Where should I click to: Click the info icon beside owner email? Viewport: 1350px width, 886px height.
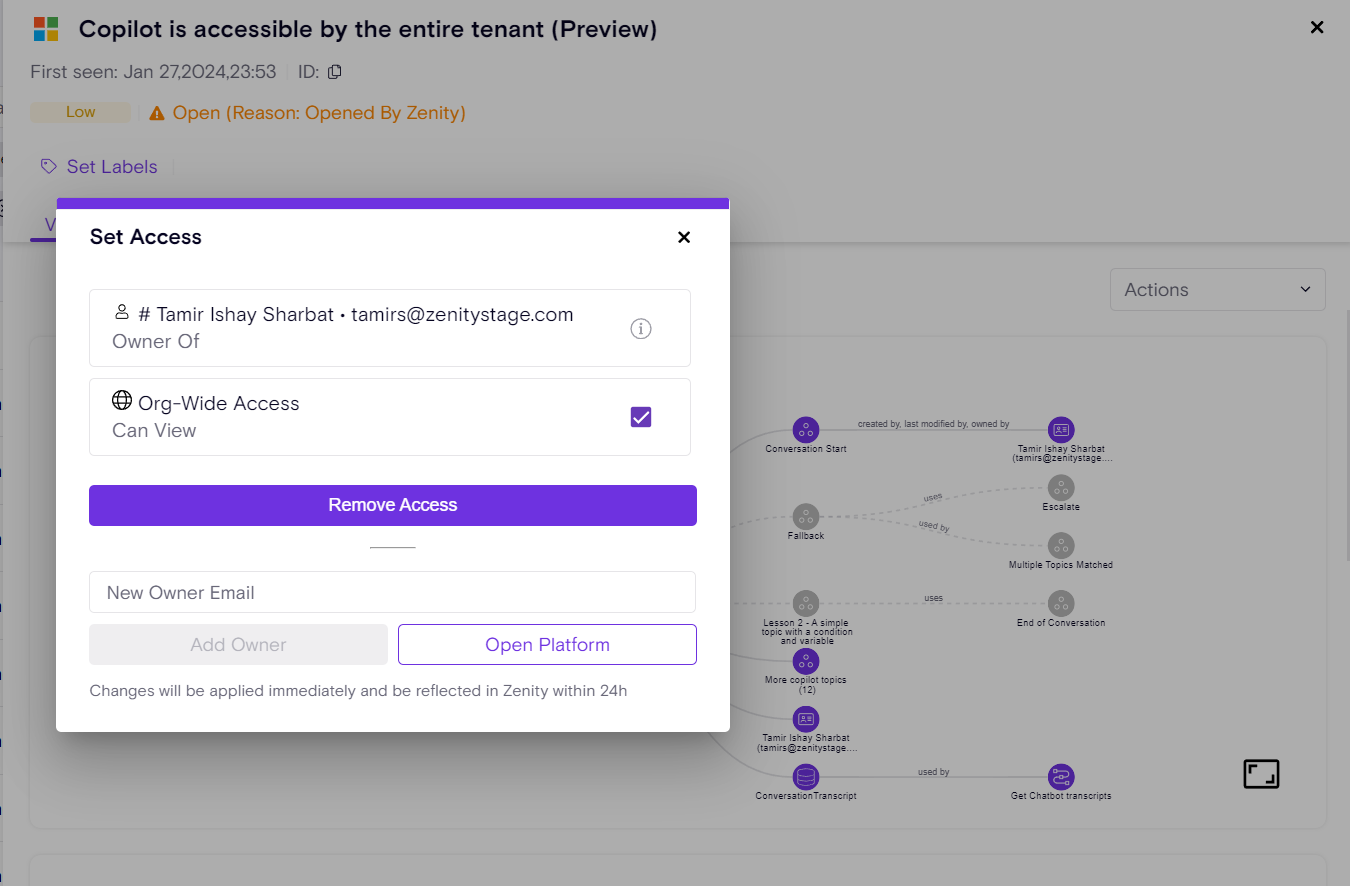641,328
